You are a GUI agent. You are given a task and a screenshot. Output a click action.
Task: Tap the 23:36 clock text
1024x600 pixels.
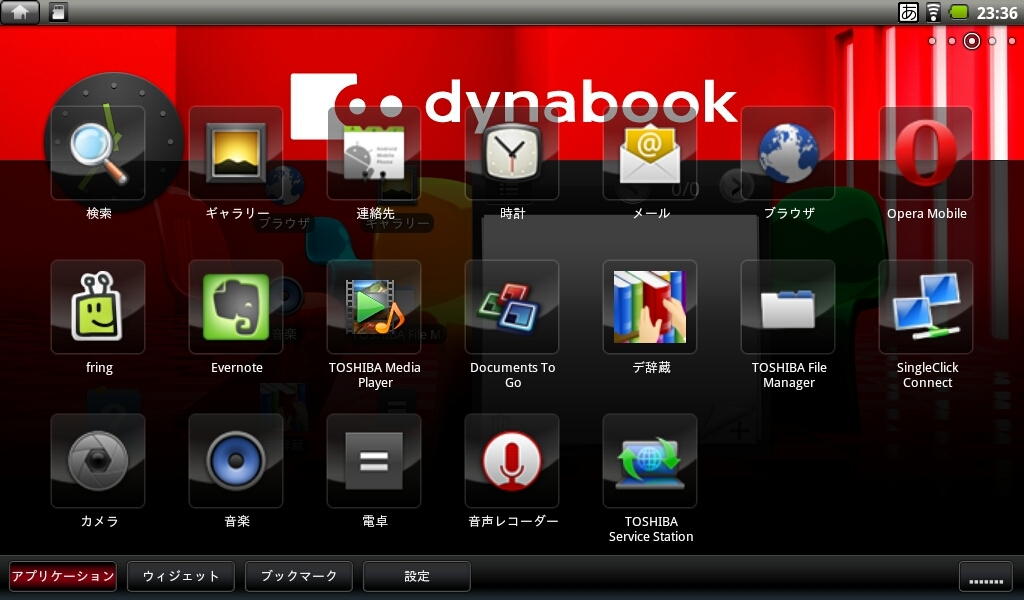[997, 12]
